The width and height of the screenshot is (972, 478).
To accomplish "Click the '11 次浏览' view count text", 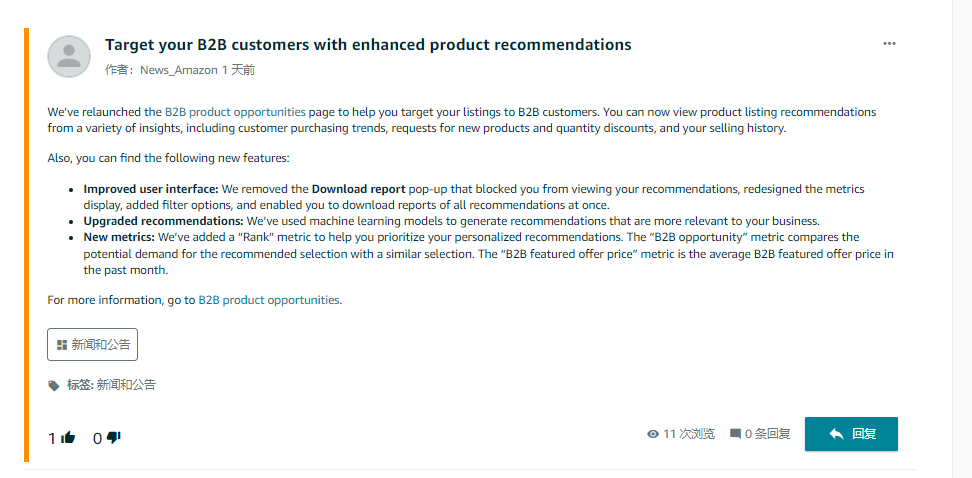I will click(689, 434).
